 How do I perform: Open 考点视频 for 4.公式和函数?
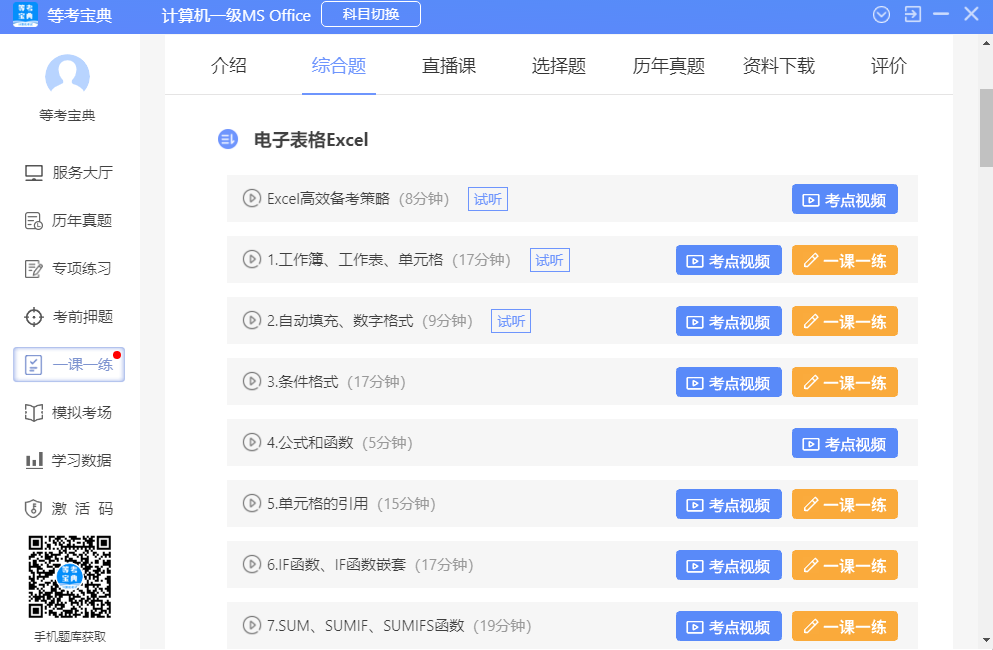[x=844, y=443]
